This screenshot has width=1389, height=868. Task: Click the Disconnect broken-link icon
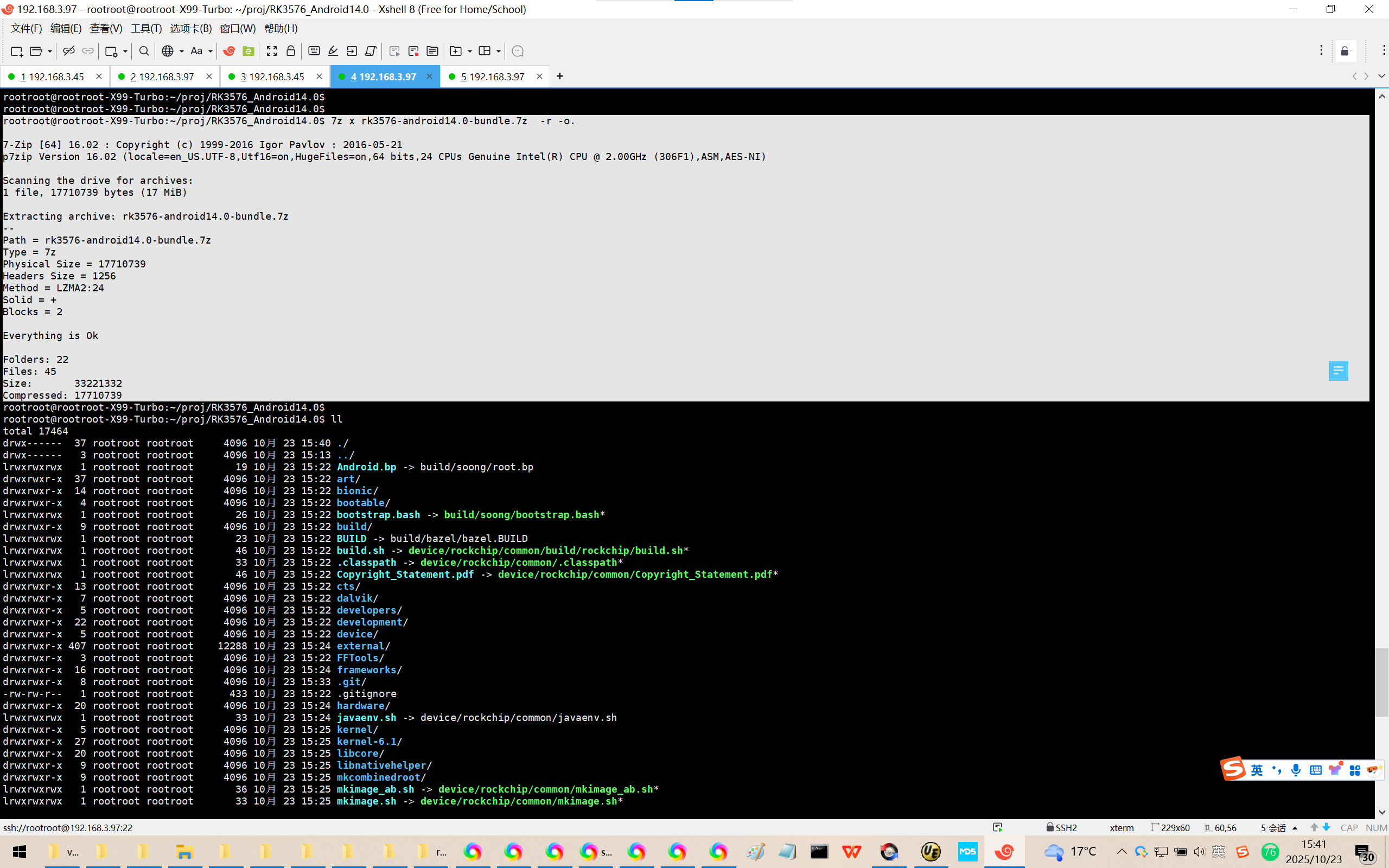click(x=68, y=51)
